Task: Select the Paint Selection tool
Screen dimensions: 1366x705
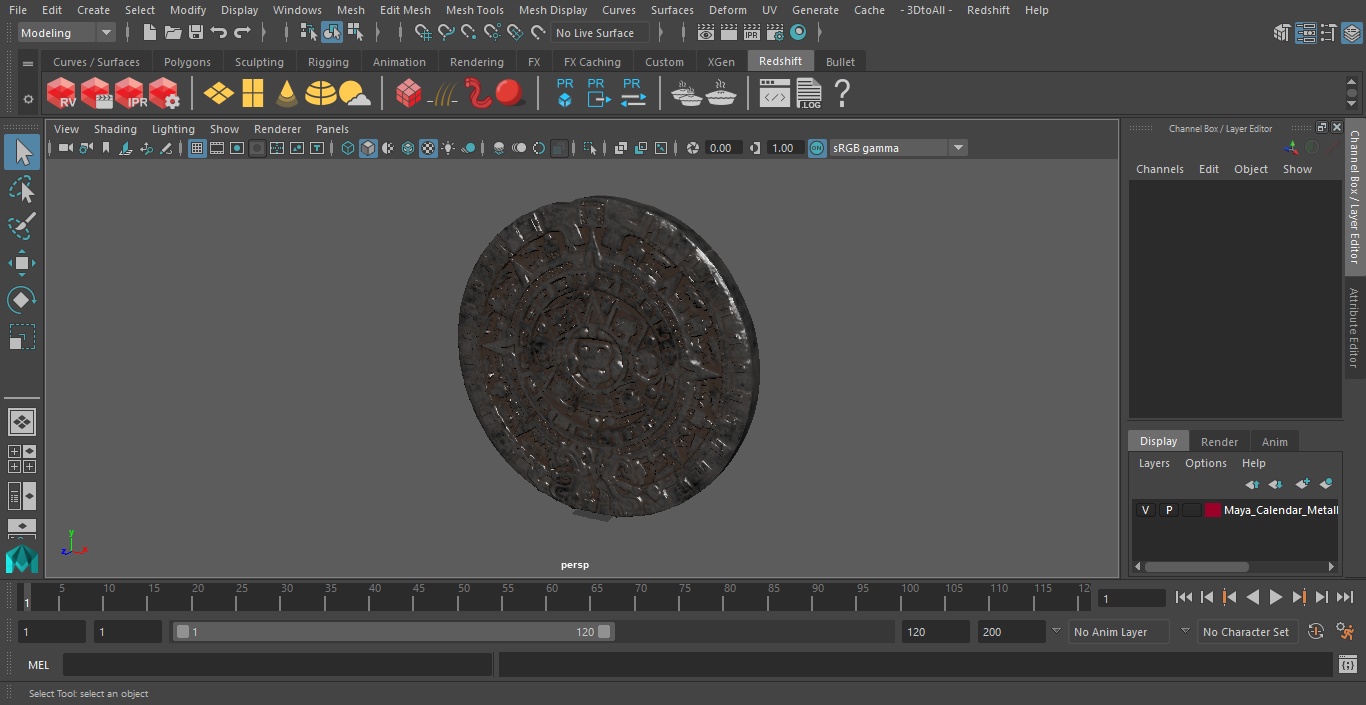Action: 21,226
